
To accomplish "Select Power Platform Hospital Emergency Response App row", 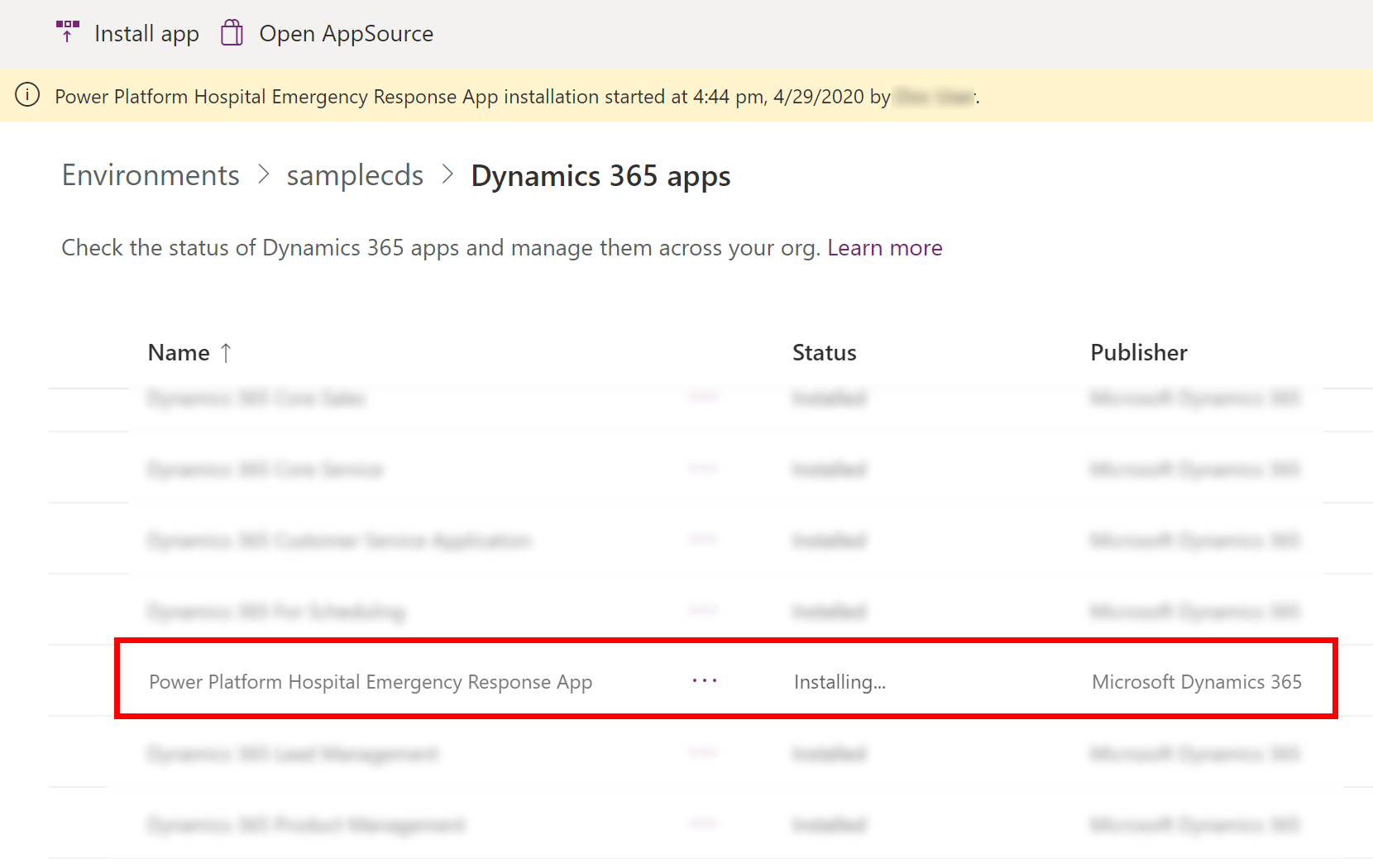I will [x=726, y=681].
